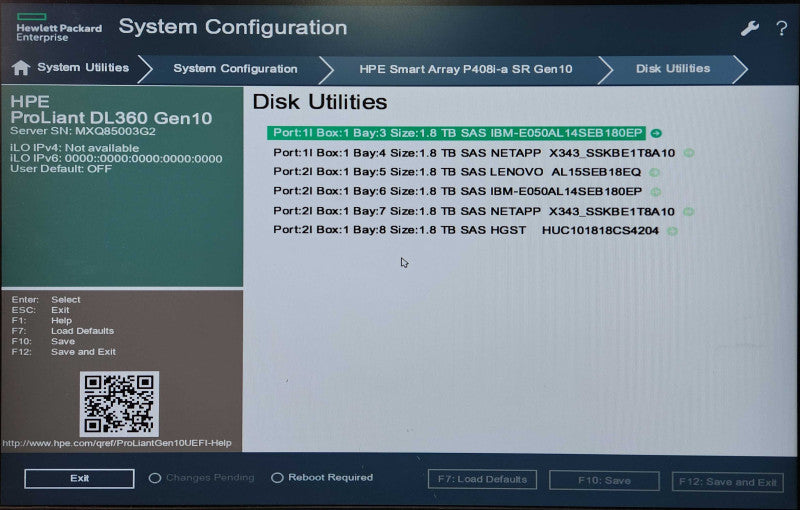
Task: Click the F12: Save and Exit help line
Action: click(63, 352)
